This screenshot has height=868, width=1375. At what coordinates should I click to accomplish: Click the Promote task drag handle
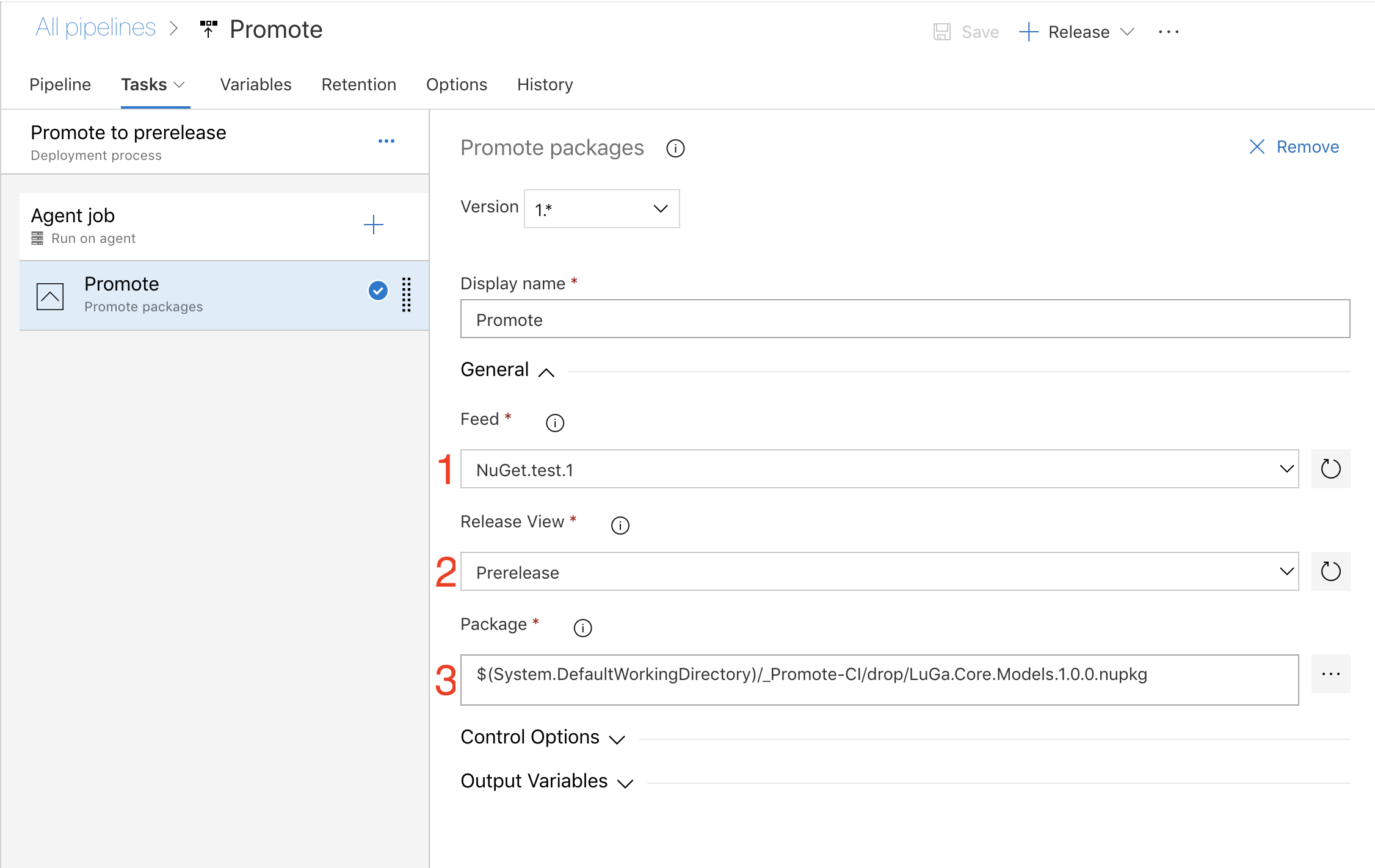tap(406, 295)
